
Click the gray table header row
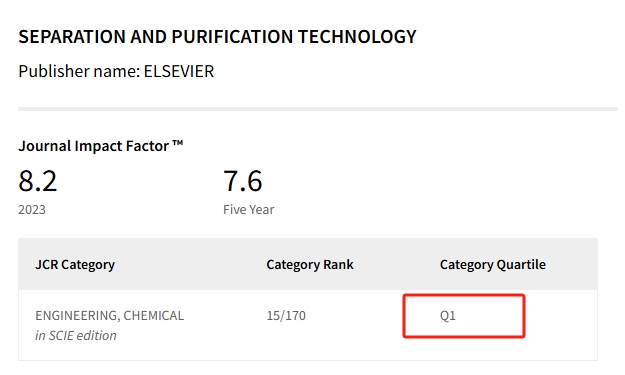coord(308,264)
